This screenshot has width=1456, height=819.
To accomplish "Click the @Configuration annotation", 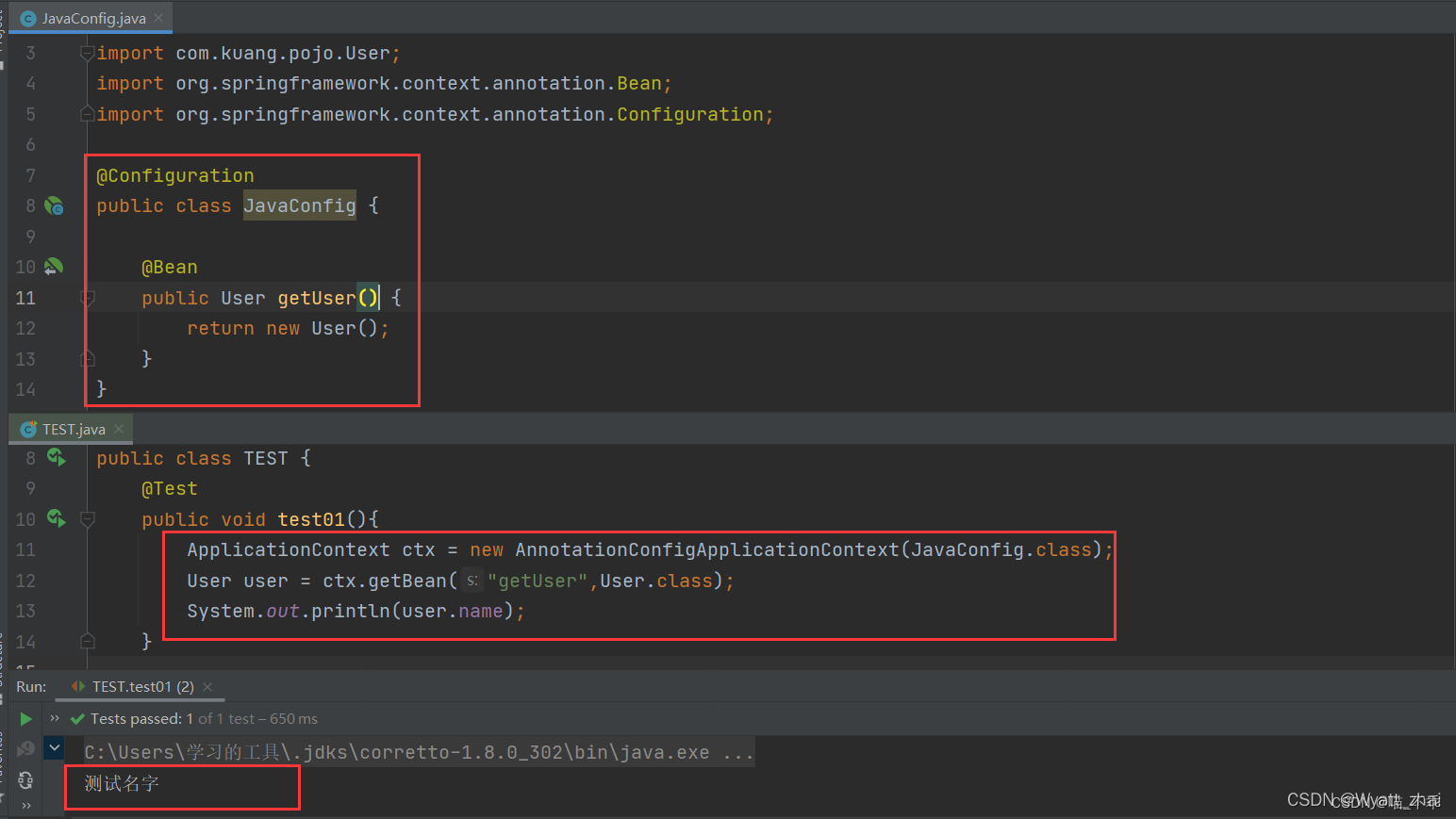I will [x=175, y=175].
